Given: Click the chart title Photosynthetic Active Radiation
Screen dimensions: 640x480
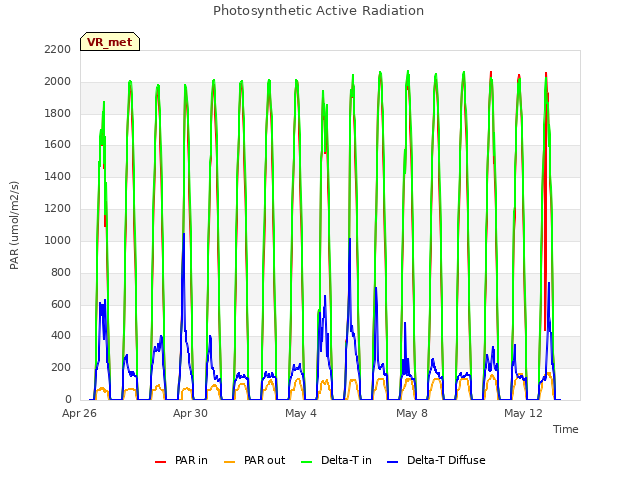Looking at the screenshot, I should point(318,11).
